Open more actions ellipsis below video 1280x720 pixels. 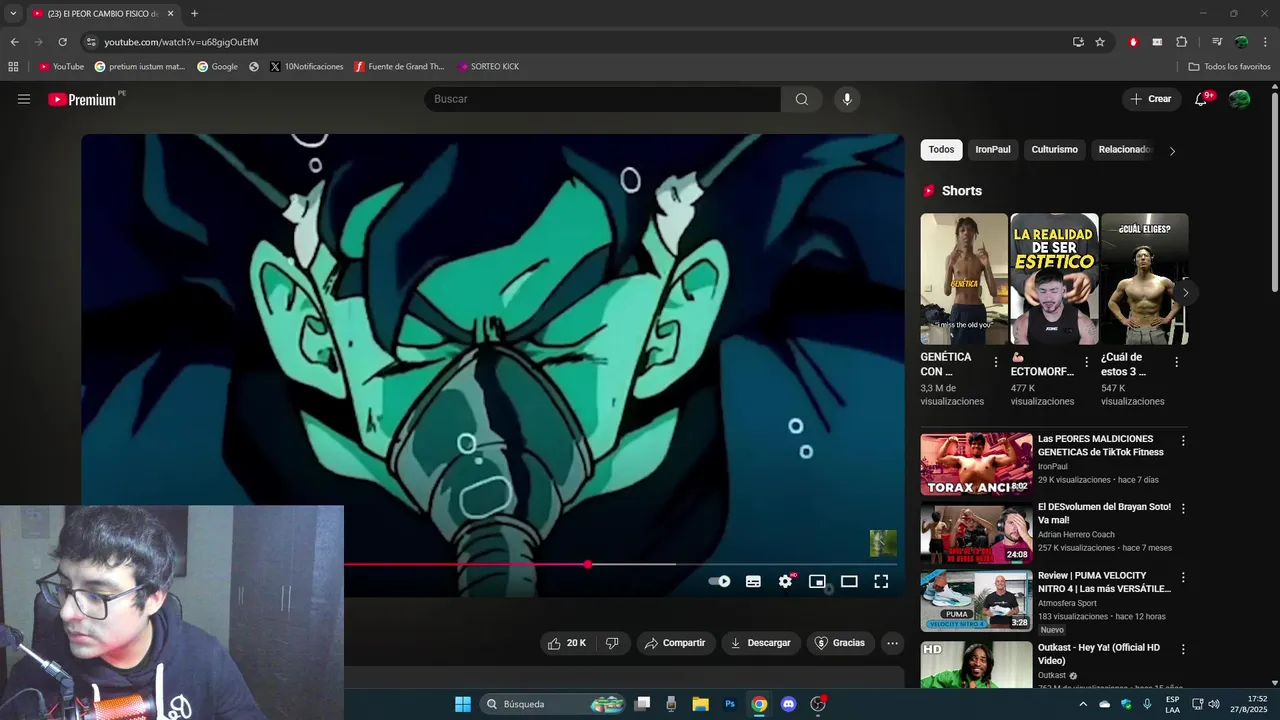click(x=892, y=643)
